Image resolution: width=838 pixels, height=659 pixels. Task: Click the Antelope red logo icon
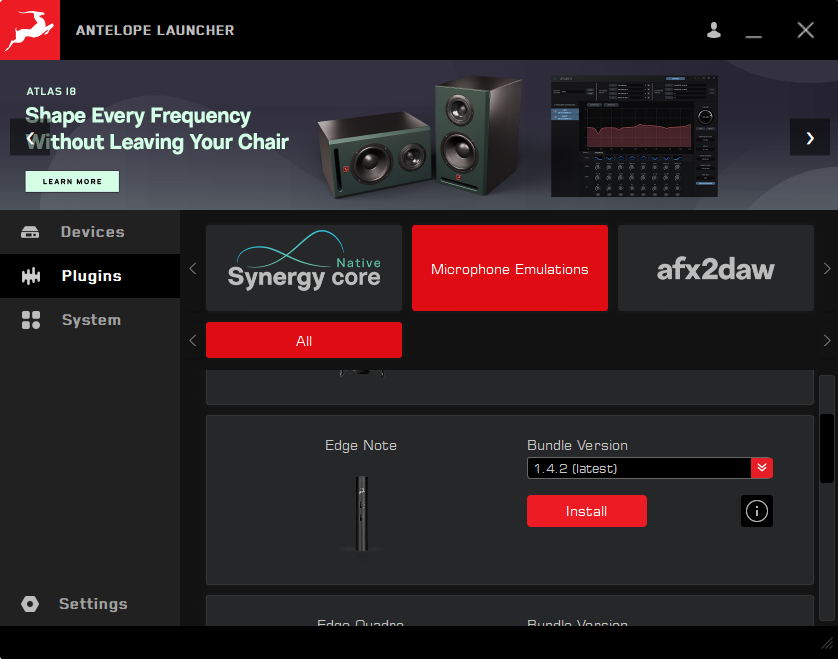pyautogui.click(x=30, y=30)
